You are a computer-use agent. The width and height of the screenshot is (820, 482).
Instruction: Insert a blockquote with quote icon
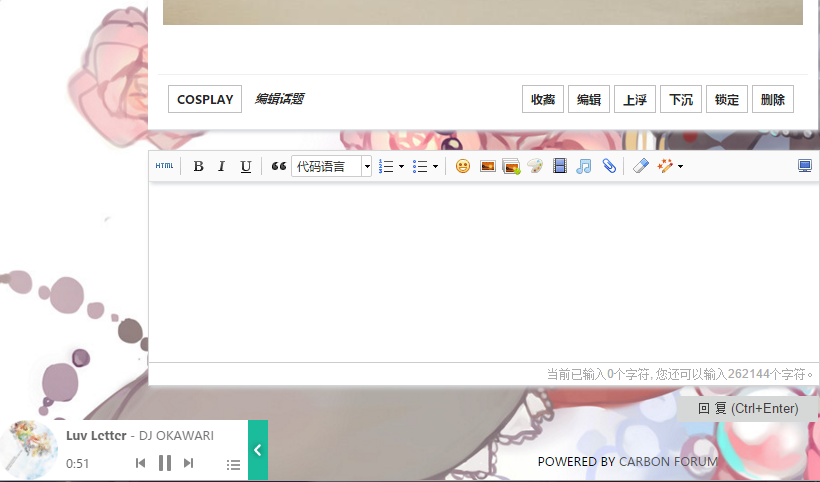click(279, 166)
